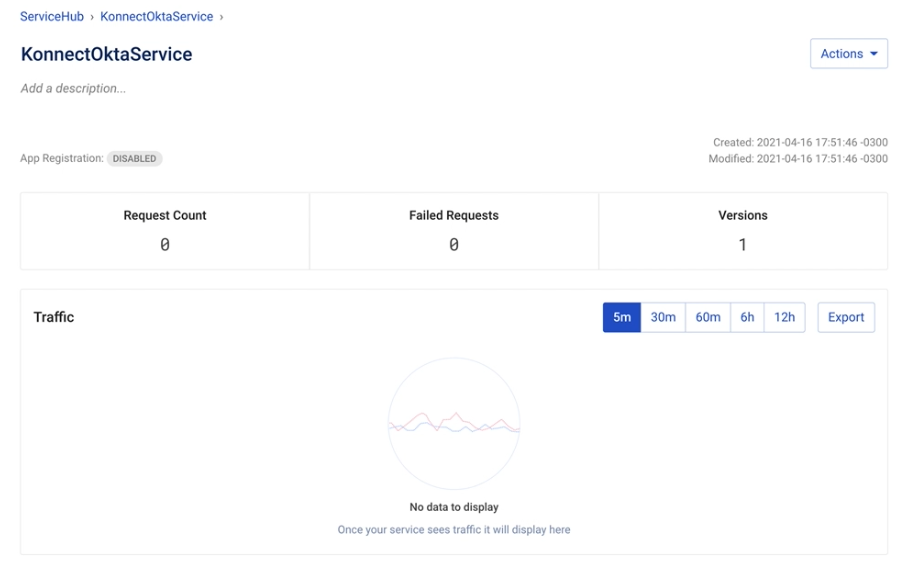Open the Actions dropdown menu
908x563 pixels.
click(848, 54)
